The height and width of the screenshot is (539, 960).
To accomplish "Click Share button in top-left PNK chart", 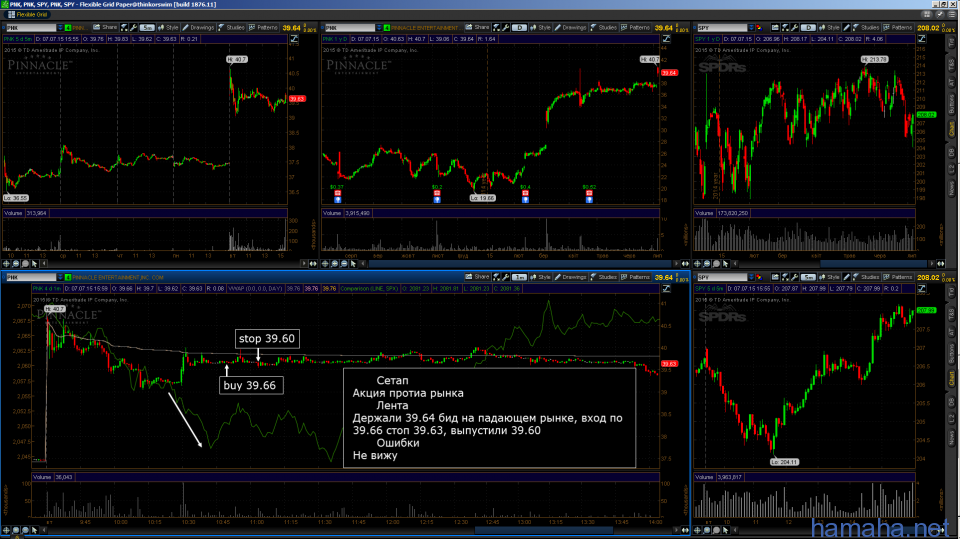I will pos(105,28).
